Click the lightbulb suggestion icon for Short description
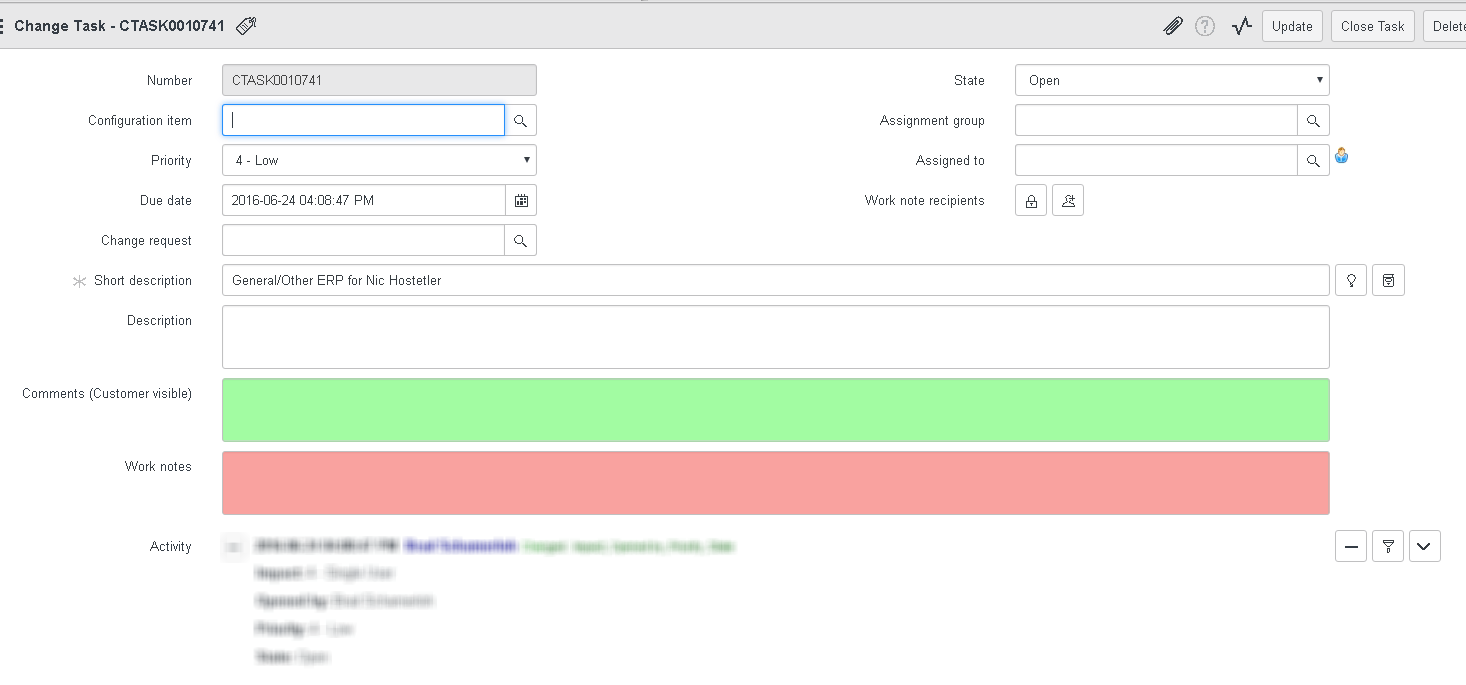This screenshot has width=1466, height=685. click(1351, 280)
